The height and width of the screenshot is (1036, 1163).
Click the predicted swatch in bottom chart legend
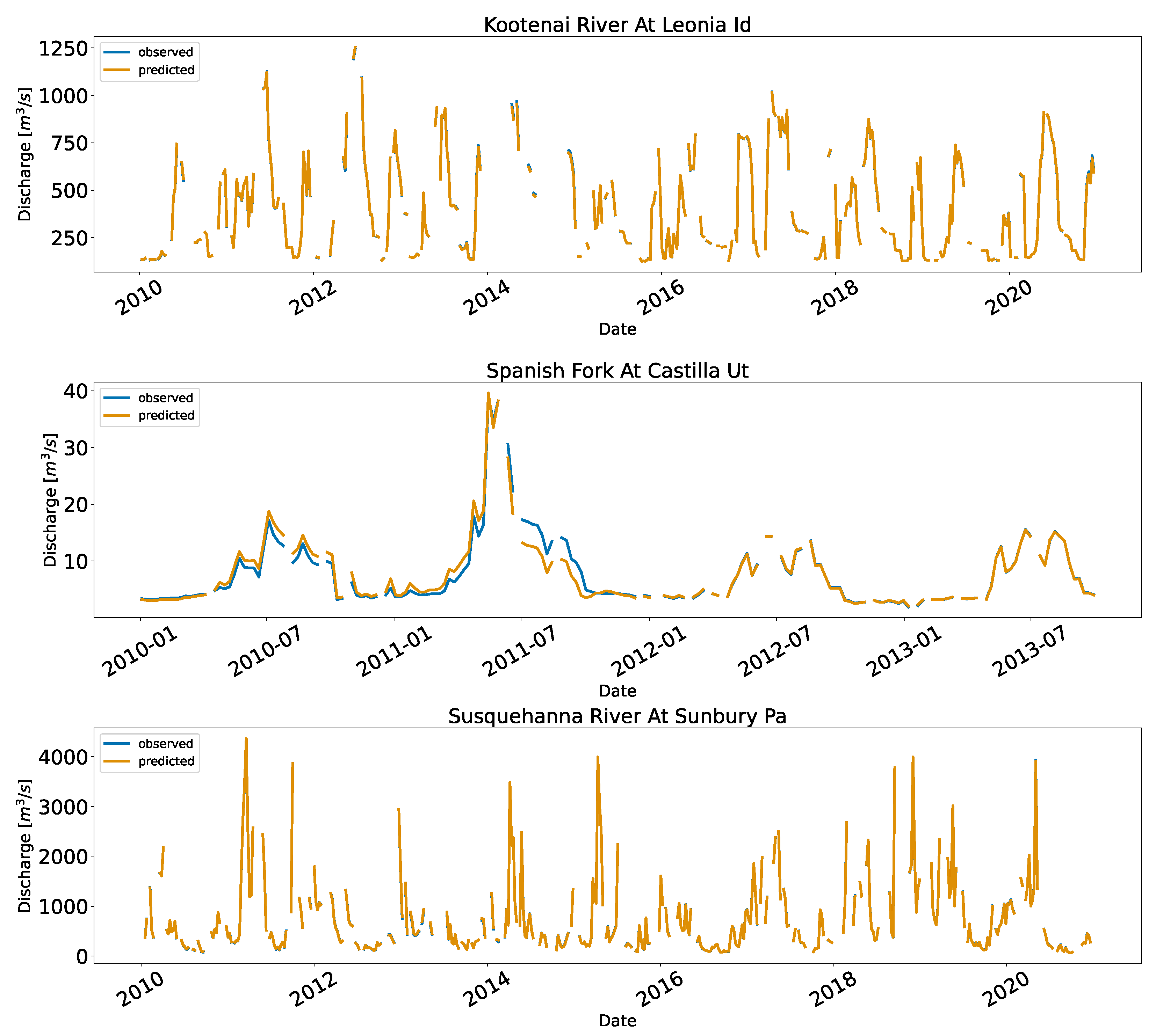117,761
